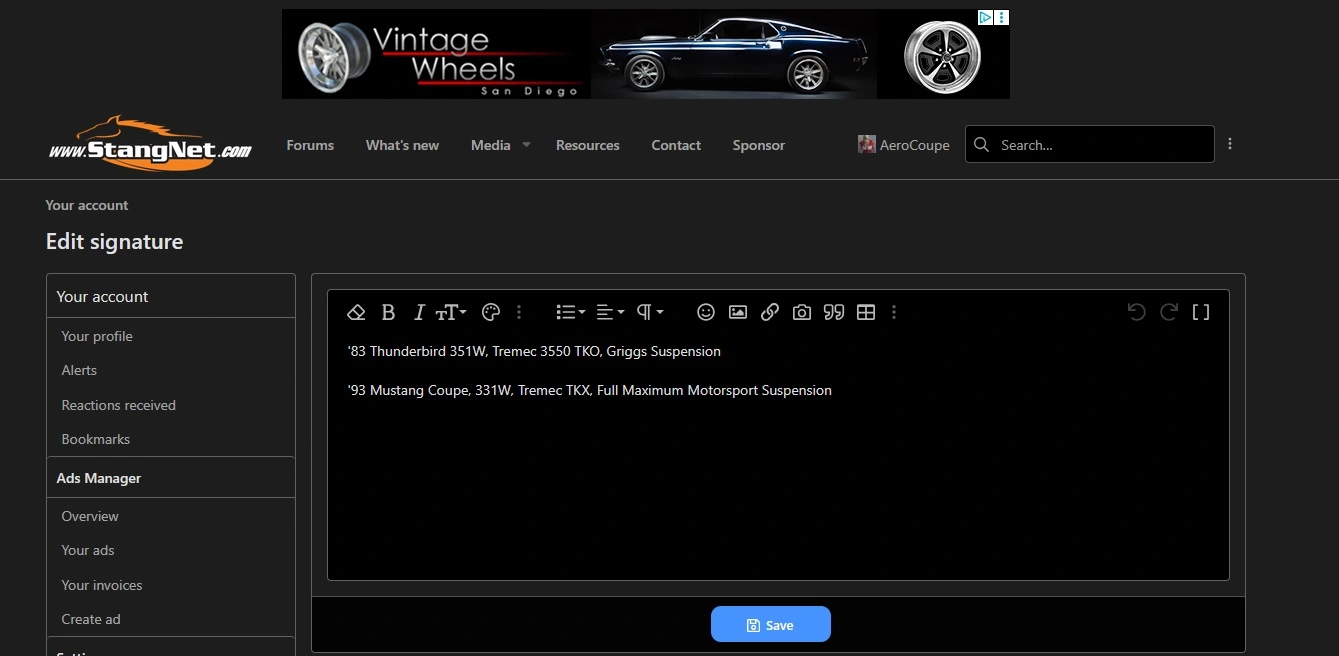The image size is (1339, 656).
Task: Click the Your account breadcrumb link
Action: (x=87, y=205)
